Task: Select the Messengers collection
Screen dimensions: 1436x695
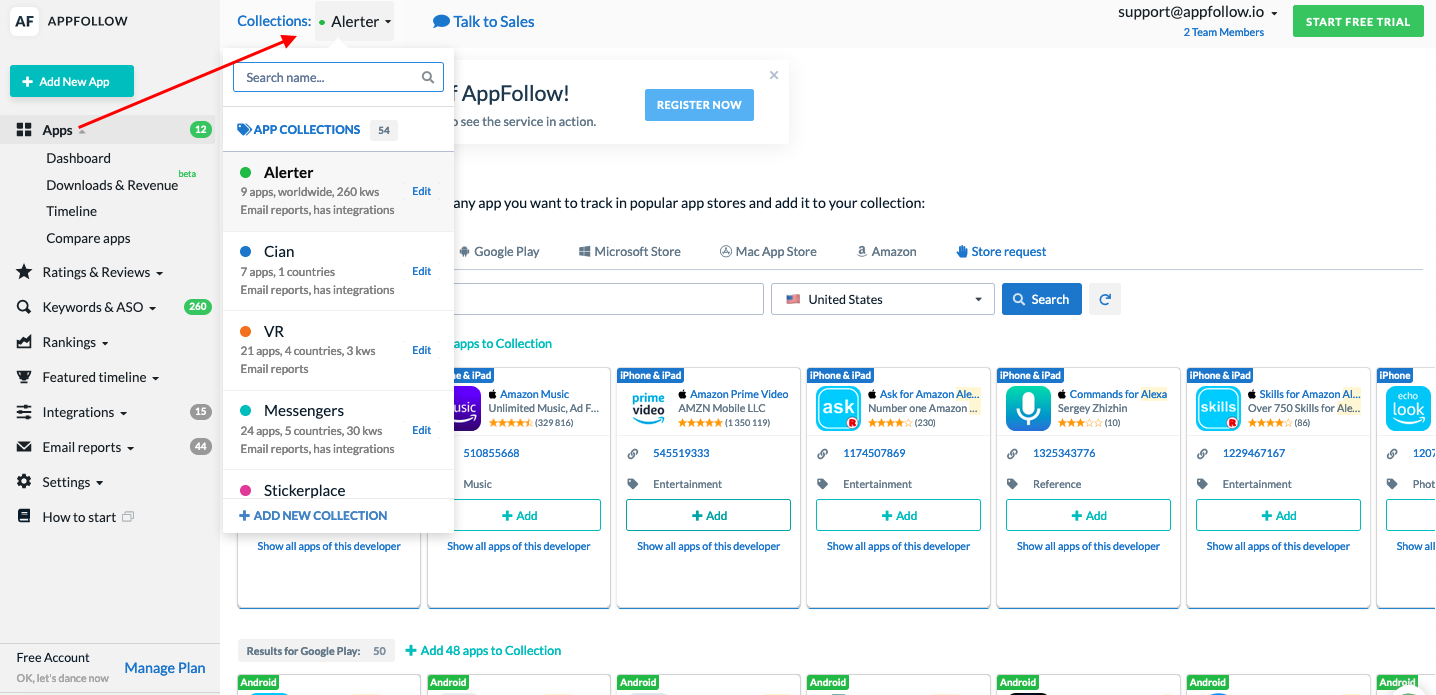Action: point(338,430)
